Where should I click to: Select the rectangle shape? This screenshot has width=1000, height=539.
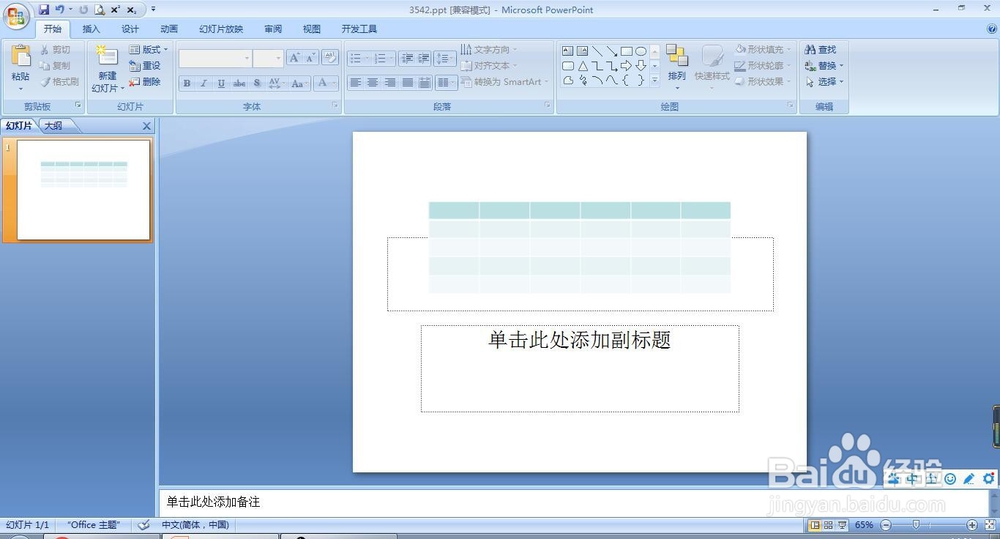626,51
